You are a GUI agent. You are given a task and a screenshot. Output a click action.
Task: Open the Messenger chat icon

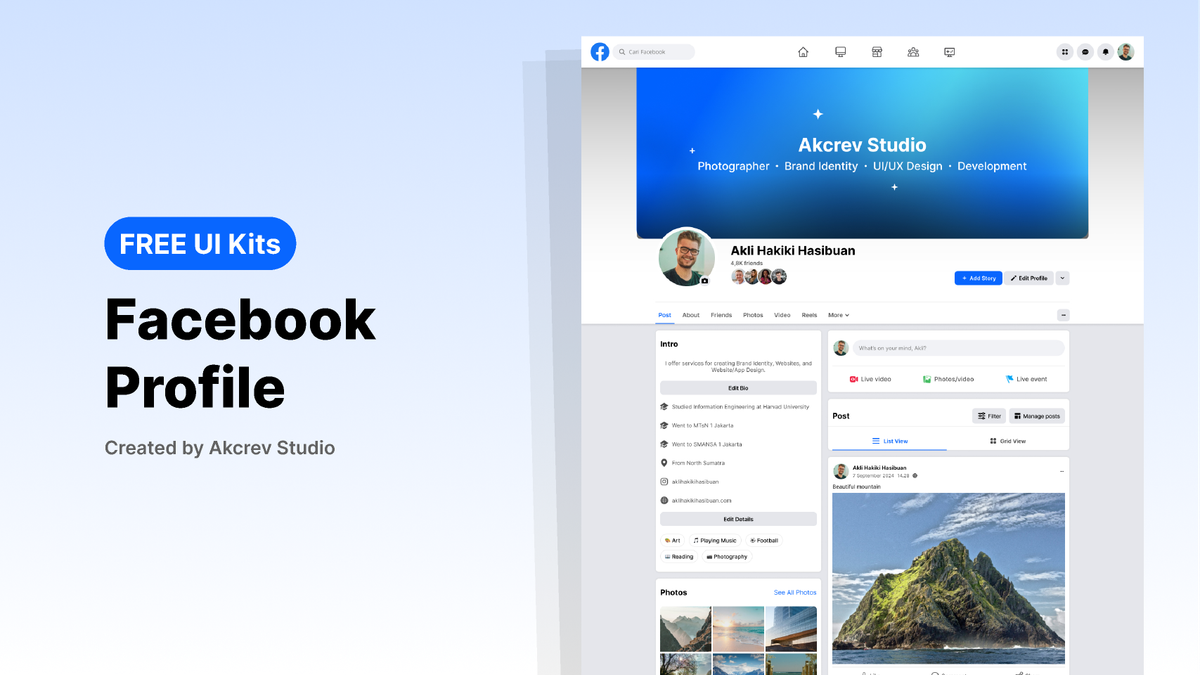click(x=1085, y=52)
